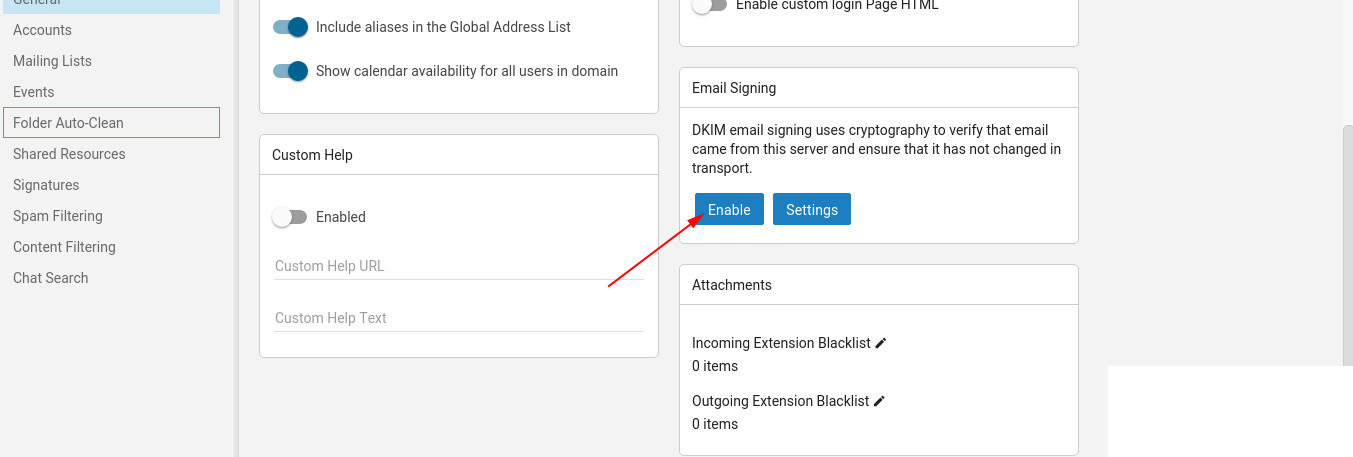
Task: Open Folder Auto-Clean settings
Action: 68,123
